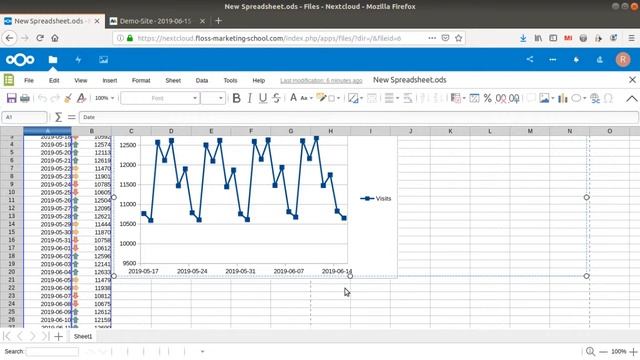Screen dimensions: 640x360
Task: Switch to the Demo-Site browser tab
Action: pyautogui.click(x=156, y=21)
